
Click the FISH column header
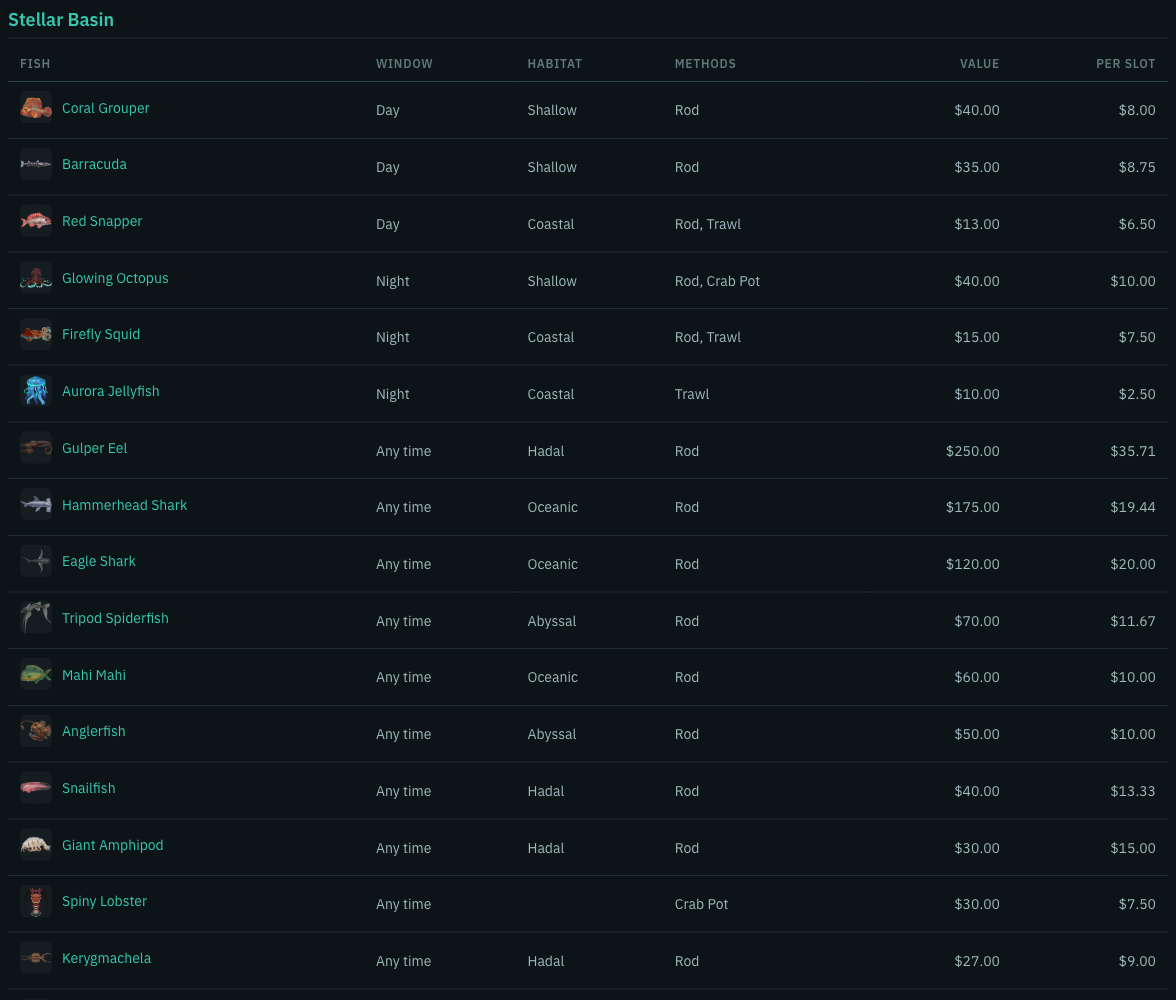pos(35,64)
